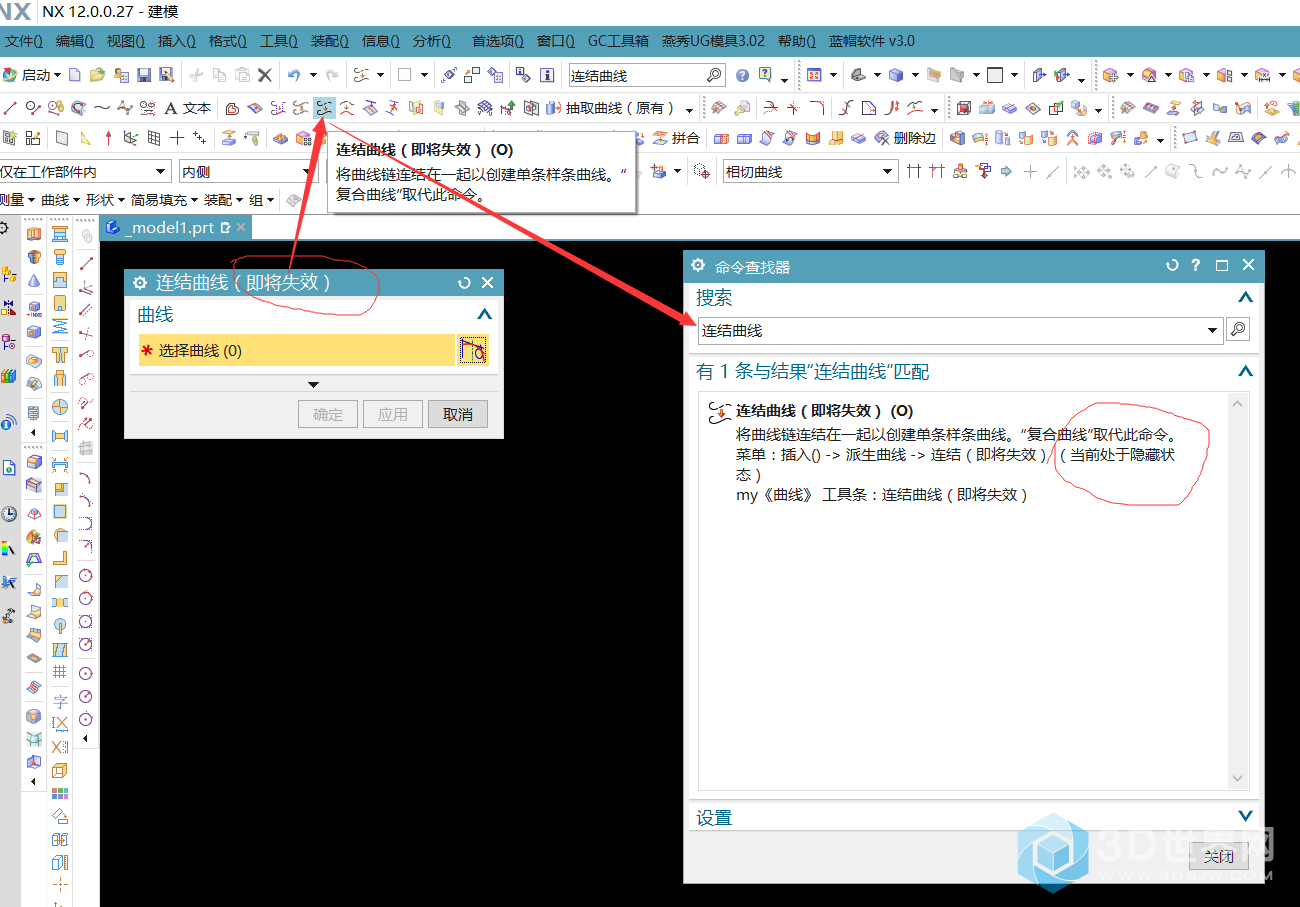The height and width of the screenshot is (907, 1300).
Task: Click the shaded blue cube rendering icon
Action: tap(896, 75)
